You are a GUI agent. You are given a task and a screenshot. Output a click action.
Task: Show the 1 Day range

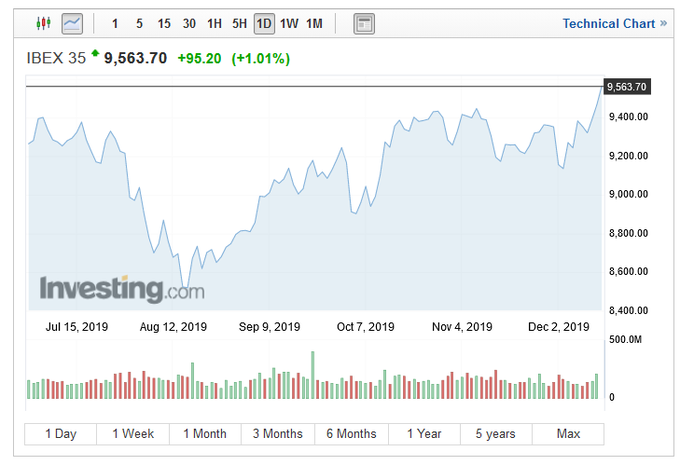point(61,434)
